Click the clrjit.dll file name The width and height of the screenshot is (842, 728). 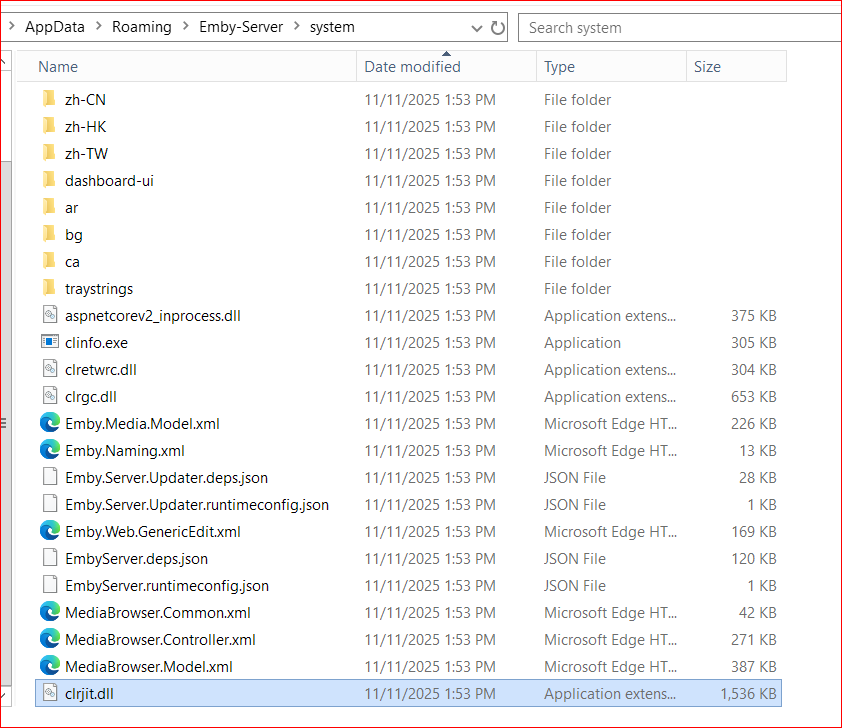click(89, 694)
